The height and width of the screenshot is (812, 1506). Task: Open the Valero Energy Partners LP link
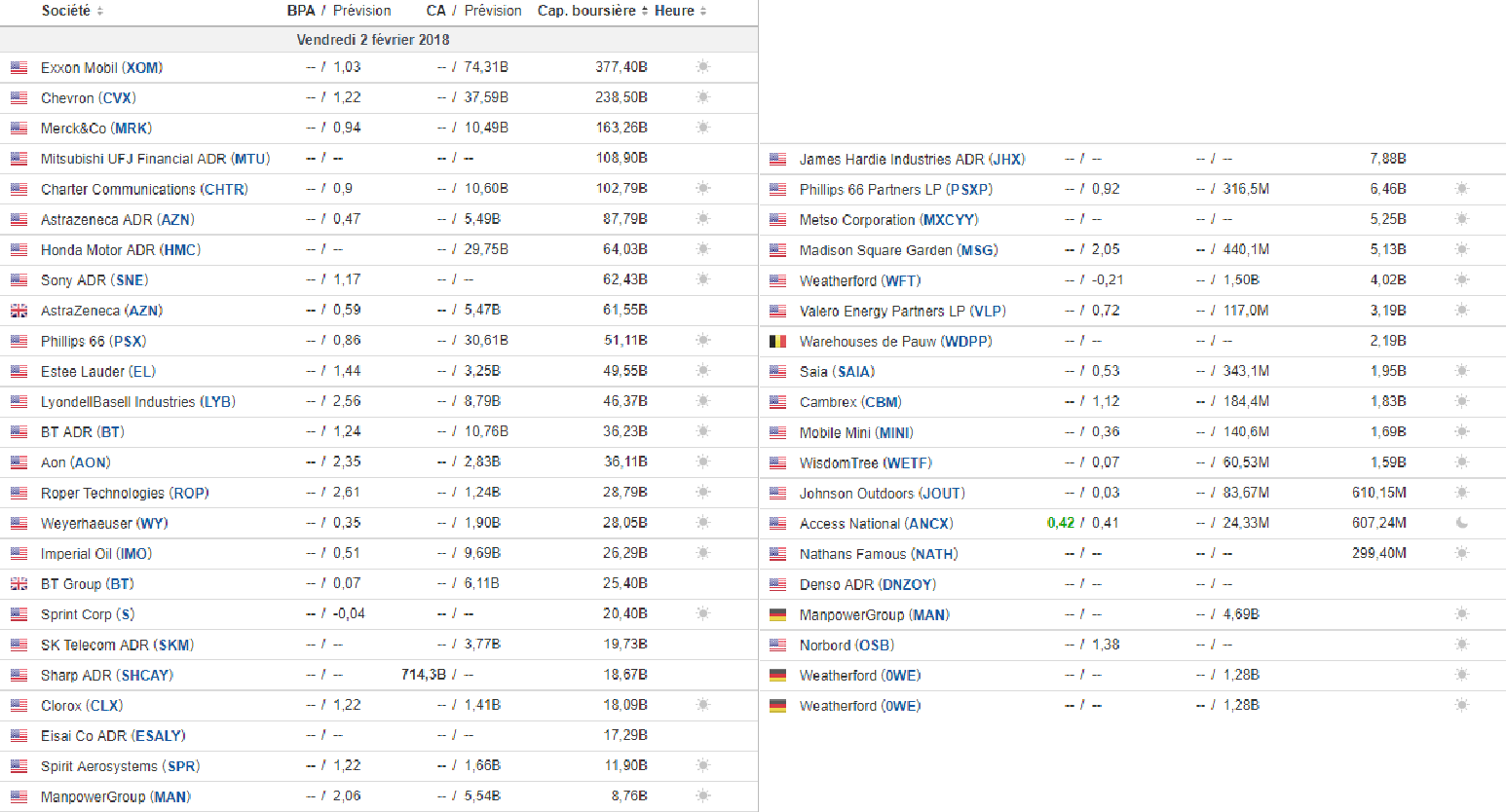click(x=902, y=311)
